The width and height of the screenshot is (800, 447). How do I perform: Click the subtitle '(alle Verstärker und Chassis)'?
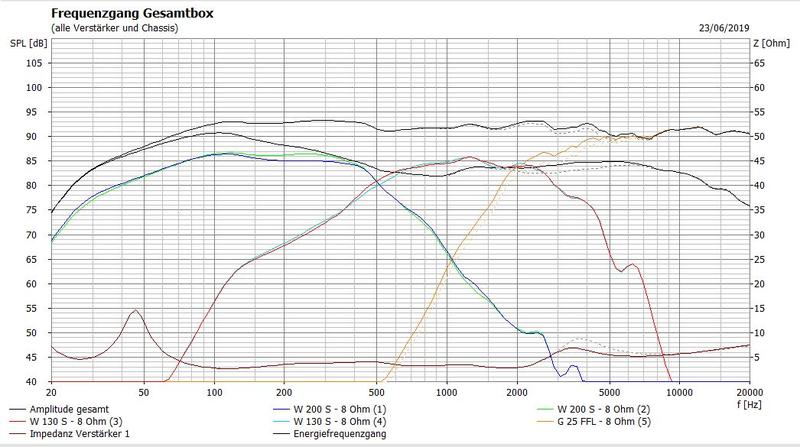pos(115,28)
